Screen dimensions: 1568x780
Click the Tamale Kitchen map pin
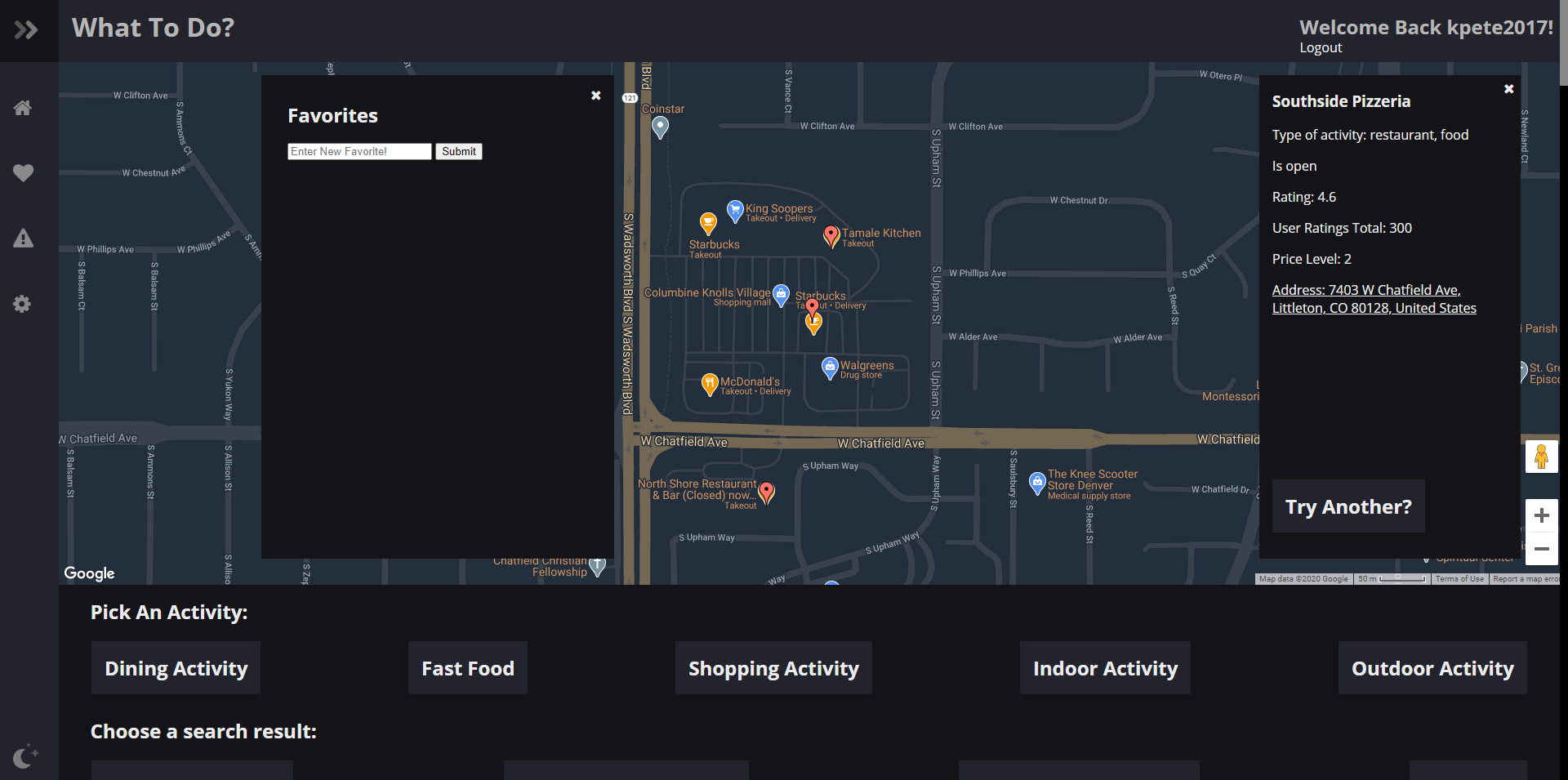[x=831, y=237]
